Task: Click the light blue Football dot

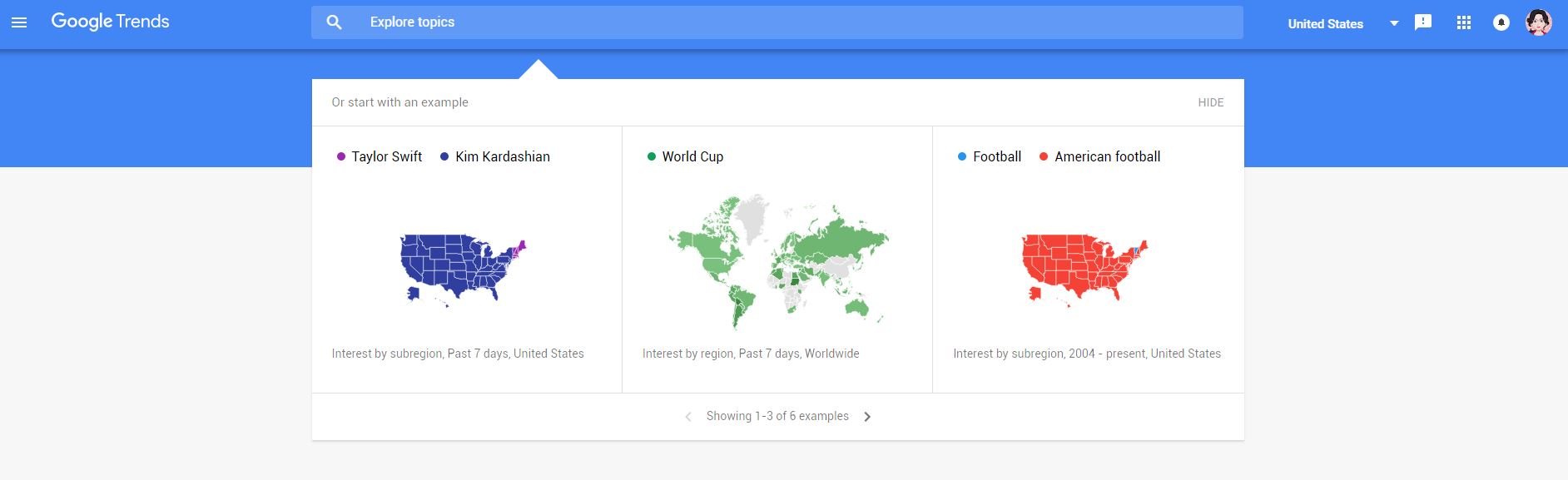Action: (962, 156)
